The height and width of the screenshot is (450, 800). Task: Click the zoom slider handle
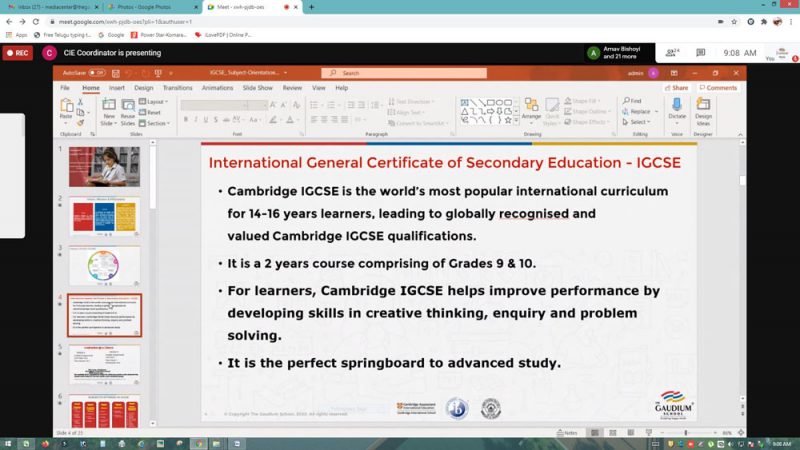coord(686,433)
